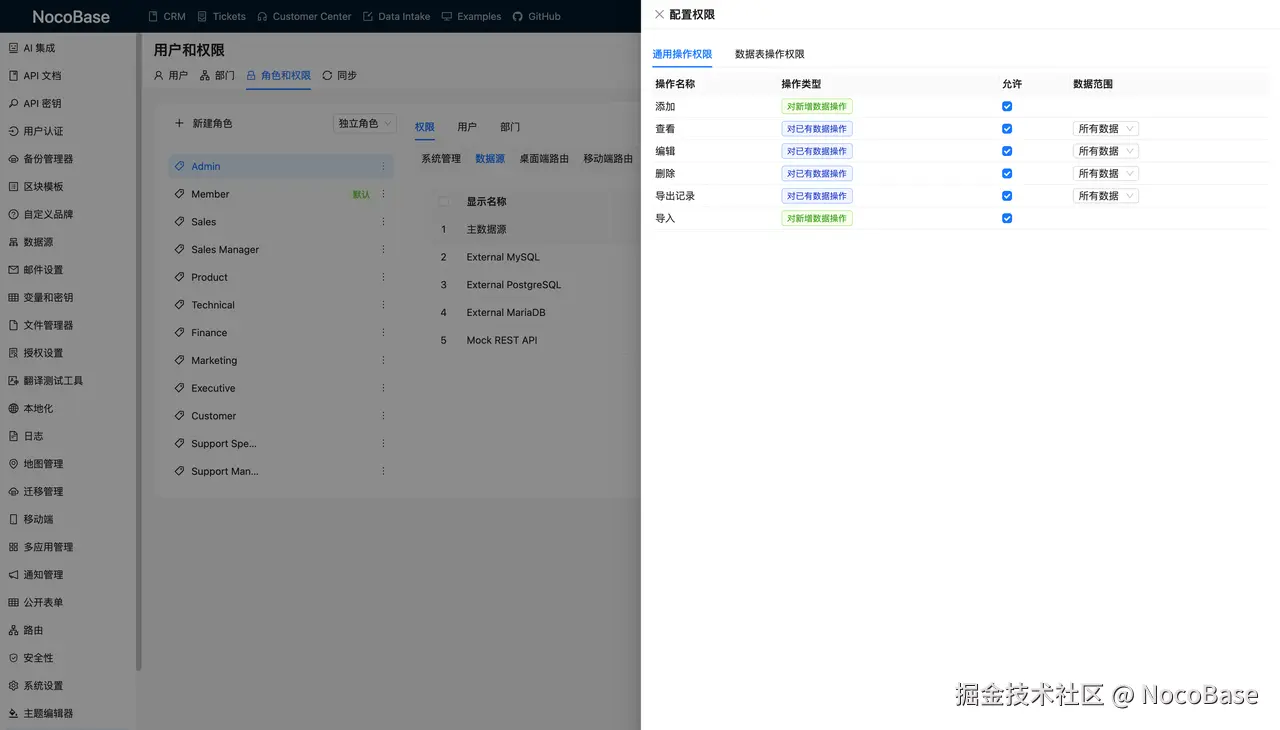Screen dimensions: 1280x730
Task: Switch to 数据表操作权限 tab
Action: point(770,54)
